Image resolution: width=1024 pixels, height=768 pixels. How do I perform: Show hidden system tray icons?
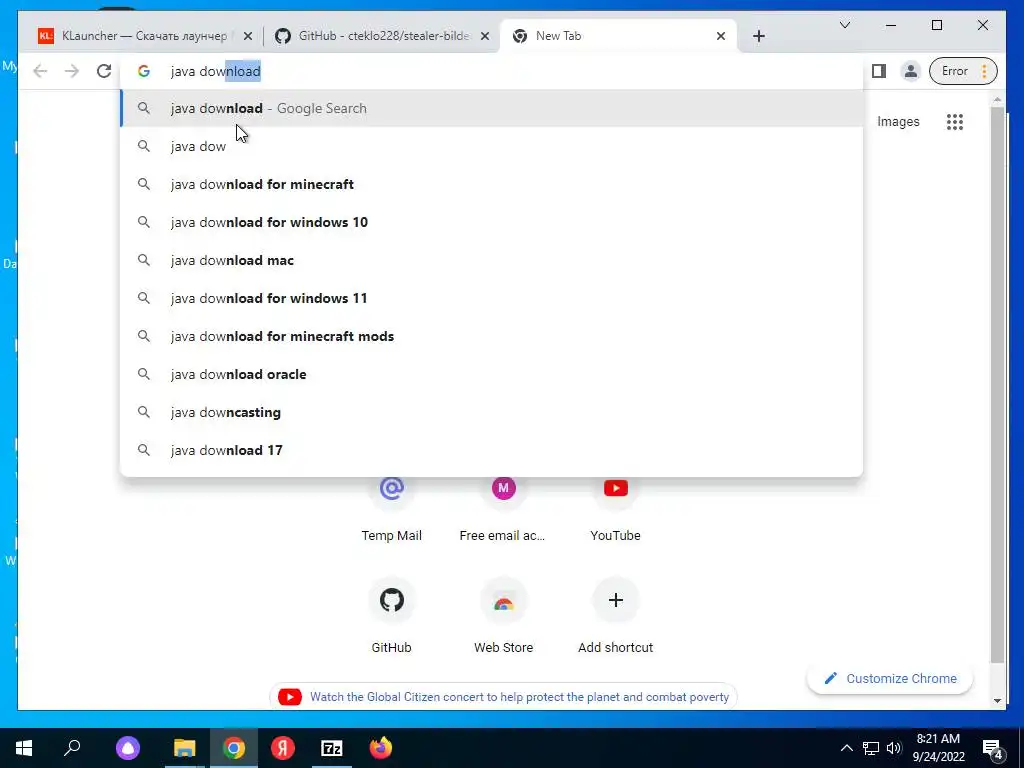846,748
